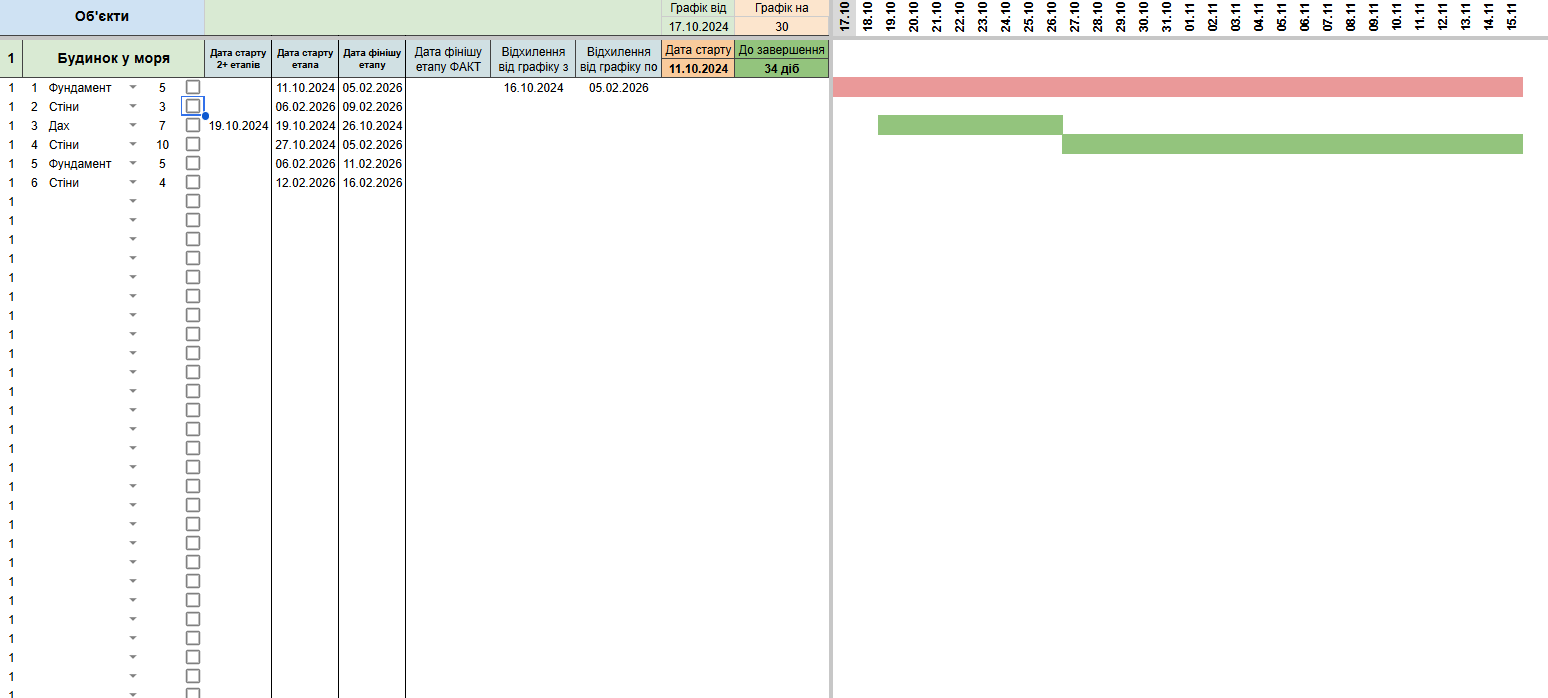
Task: Select the 09.02.2026 finish date cell
Action: click(x=372, y=107)
